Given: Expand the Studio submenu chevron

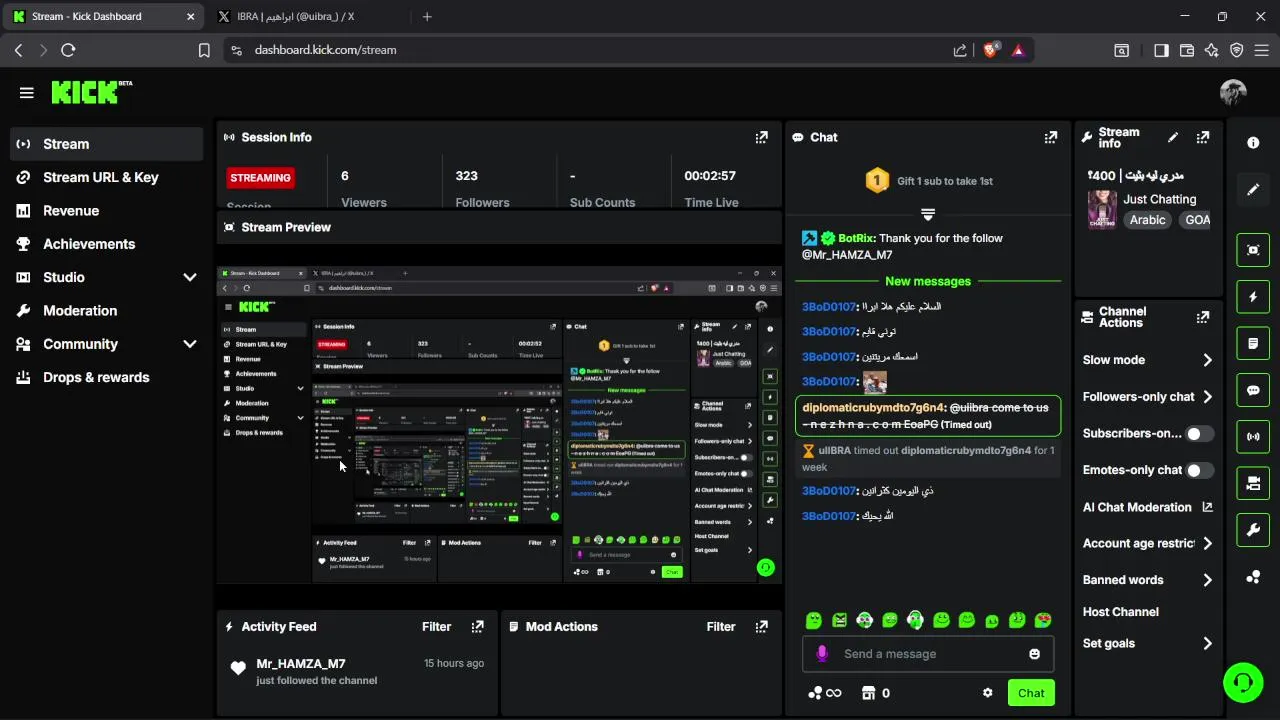Looking at the screenshot, I should 190,277.
